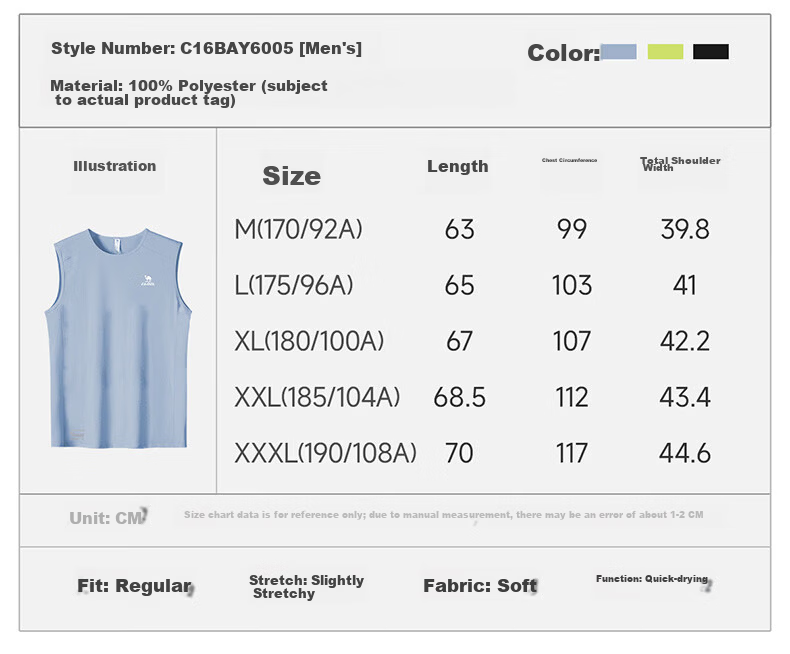Screen dimensions: 790x654
Task: Click the XL(180/100A) size row label
Action: click(309, 341)
